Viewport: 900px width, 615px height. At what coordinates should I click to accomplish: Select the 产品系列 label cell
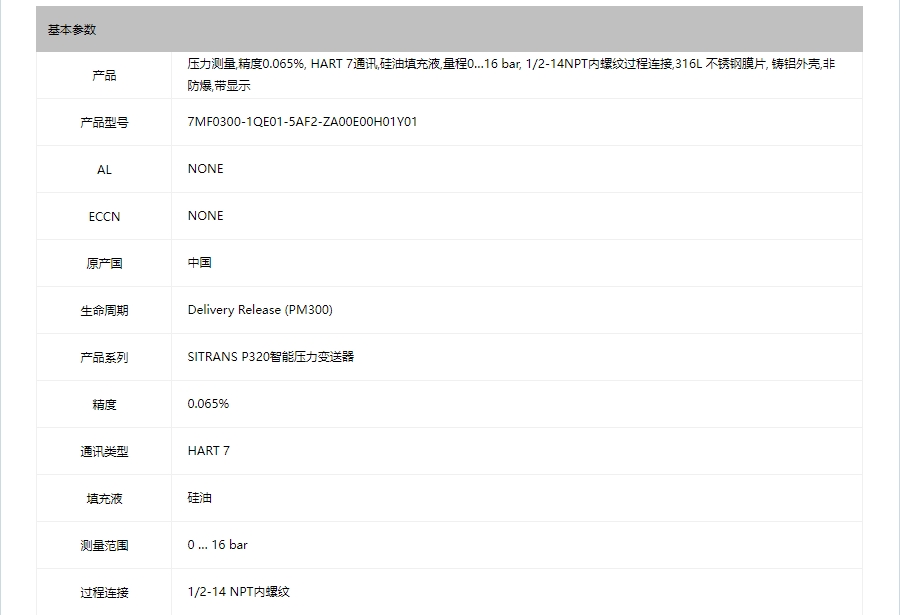(104, 358)
